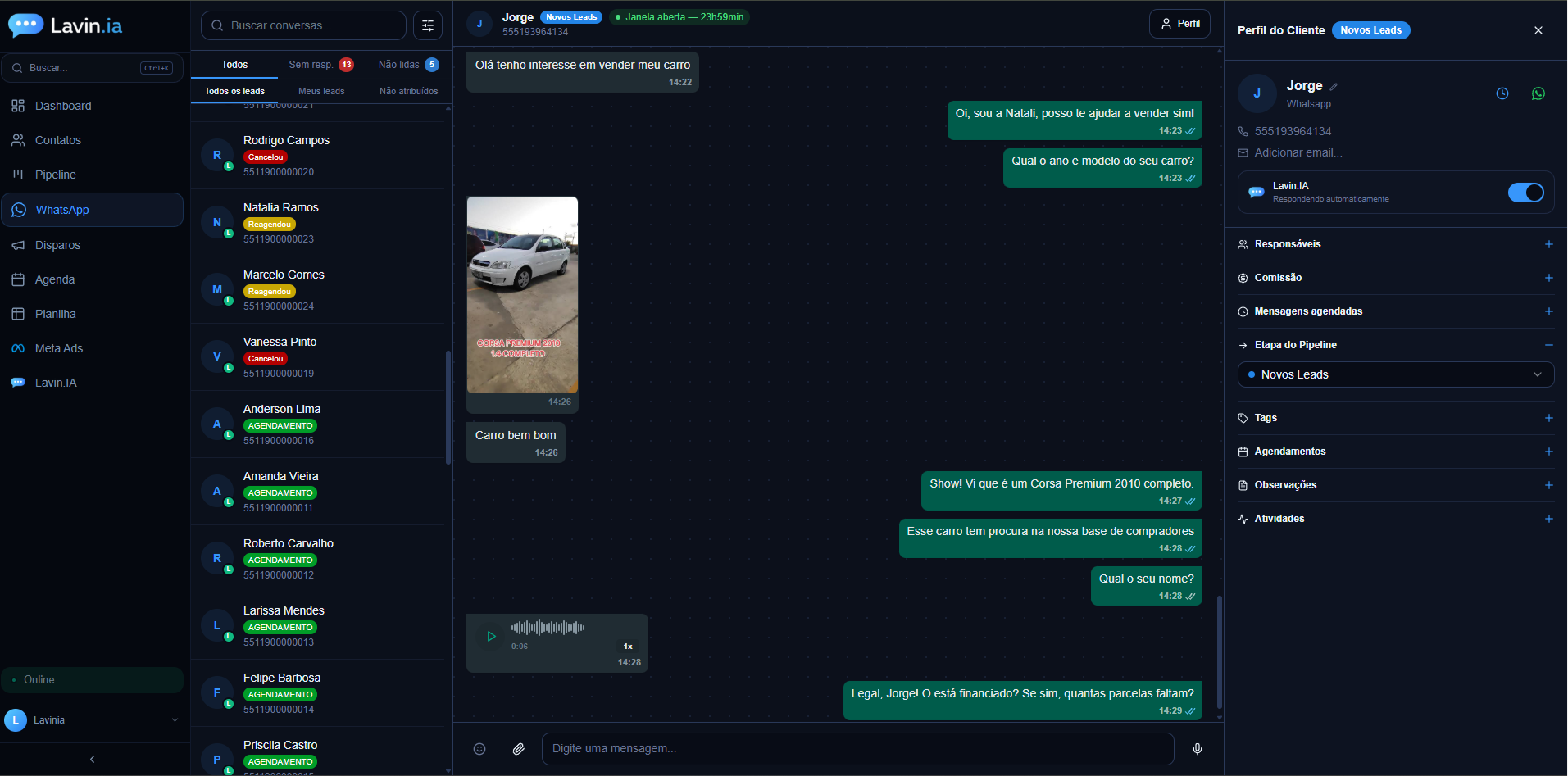Go to Contatos in sidebar

coord(92,140)
